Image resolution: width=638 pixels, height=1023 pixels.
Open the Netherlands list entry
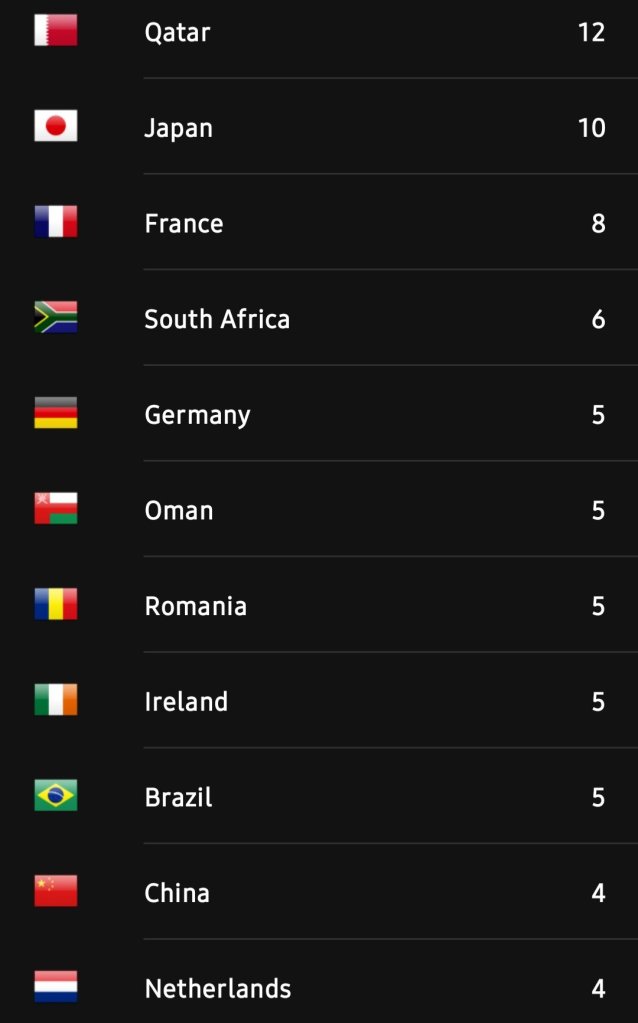coord(218,989)
